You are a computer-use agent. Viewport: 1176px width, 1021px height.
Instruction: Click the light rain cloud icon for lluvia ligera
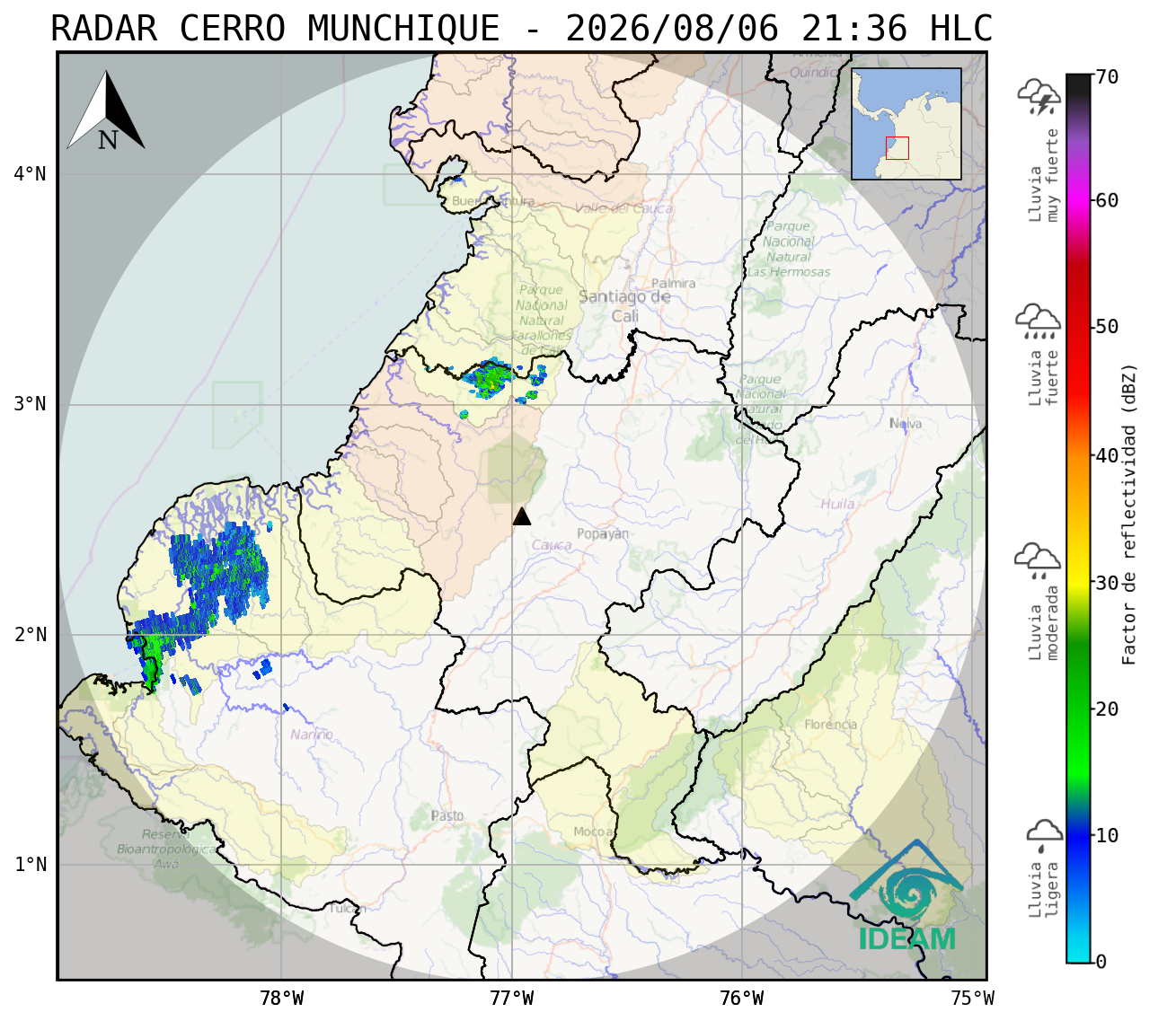pyautogui.click(x=1045, y=835)
